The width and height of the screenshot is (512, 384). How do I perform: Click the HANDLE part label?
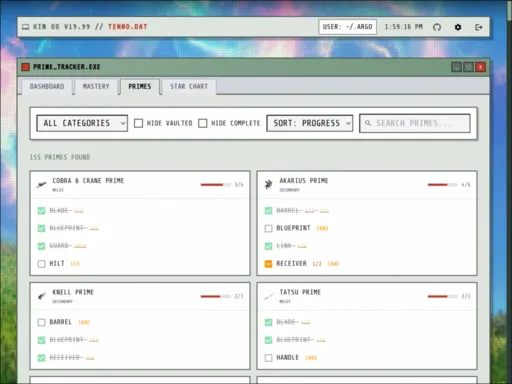(x=287, y=358)
